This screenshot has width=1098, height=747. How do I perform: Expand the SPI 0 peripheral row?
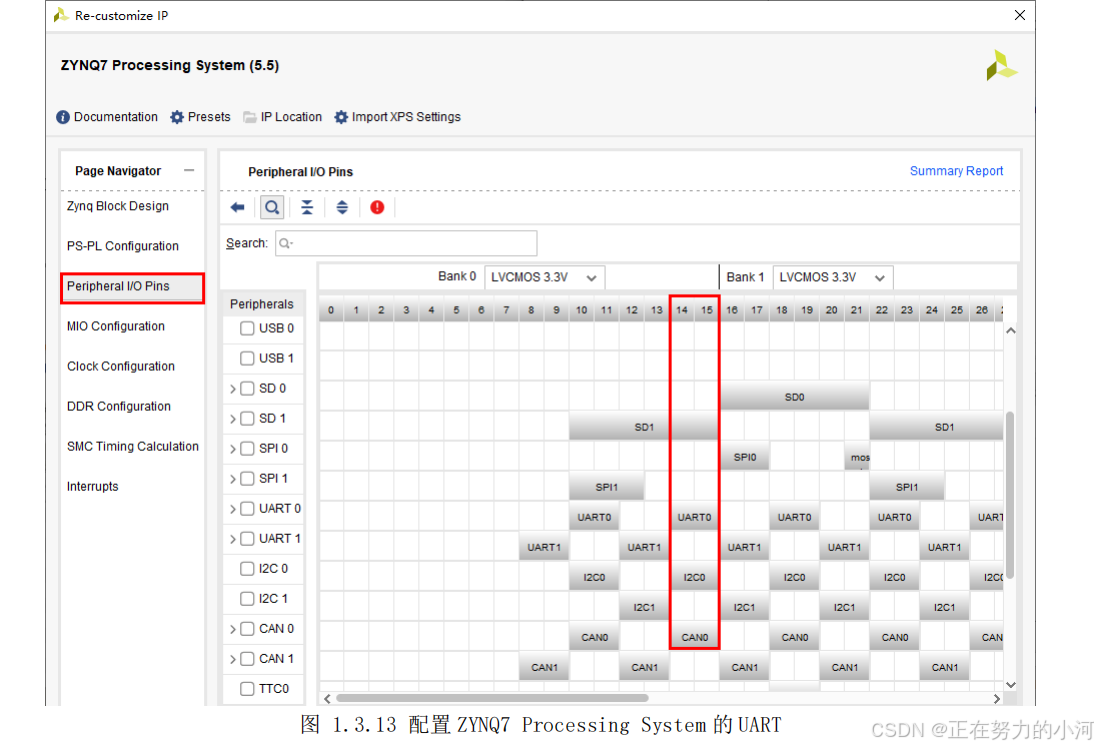(232, 449)
